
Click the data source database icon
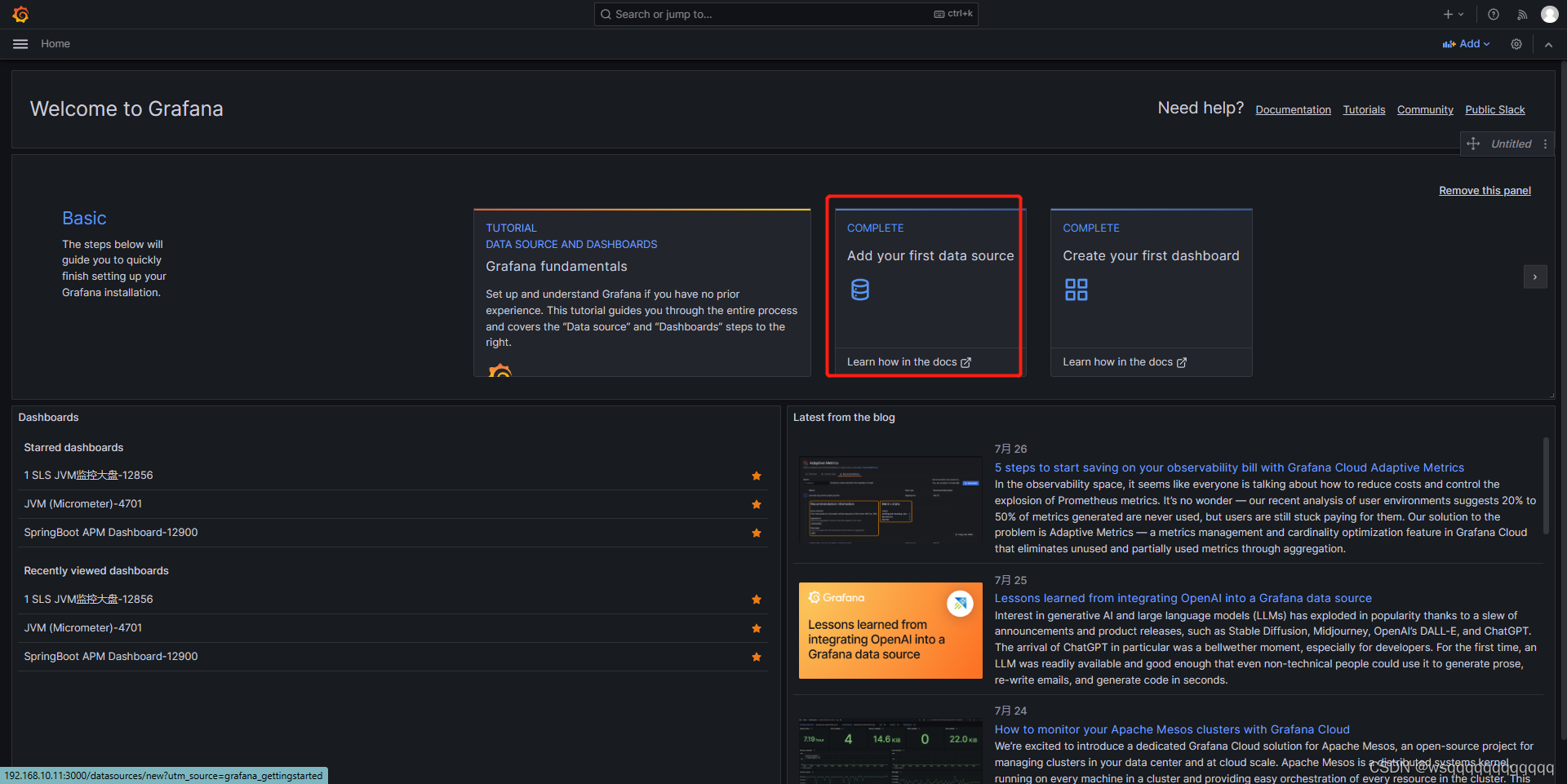coord(860,289)
